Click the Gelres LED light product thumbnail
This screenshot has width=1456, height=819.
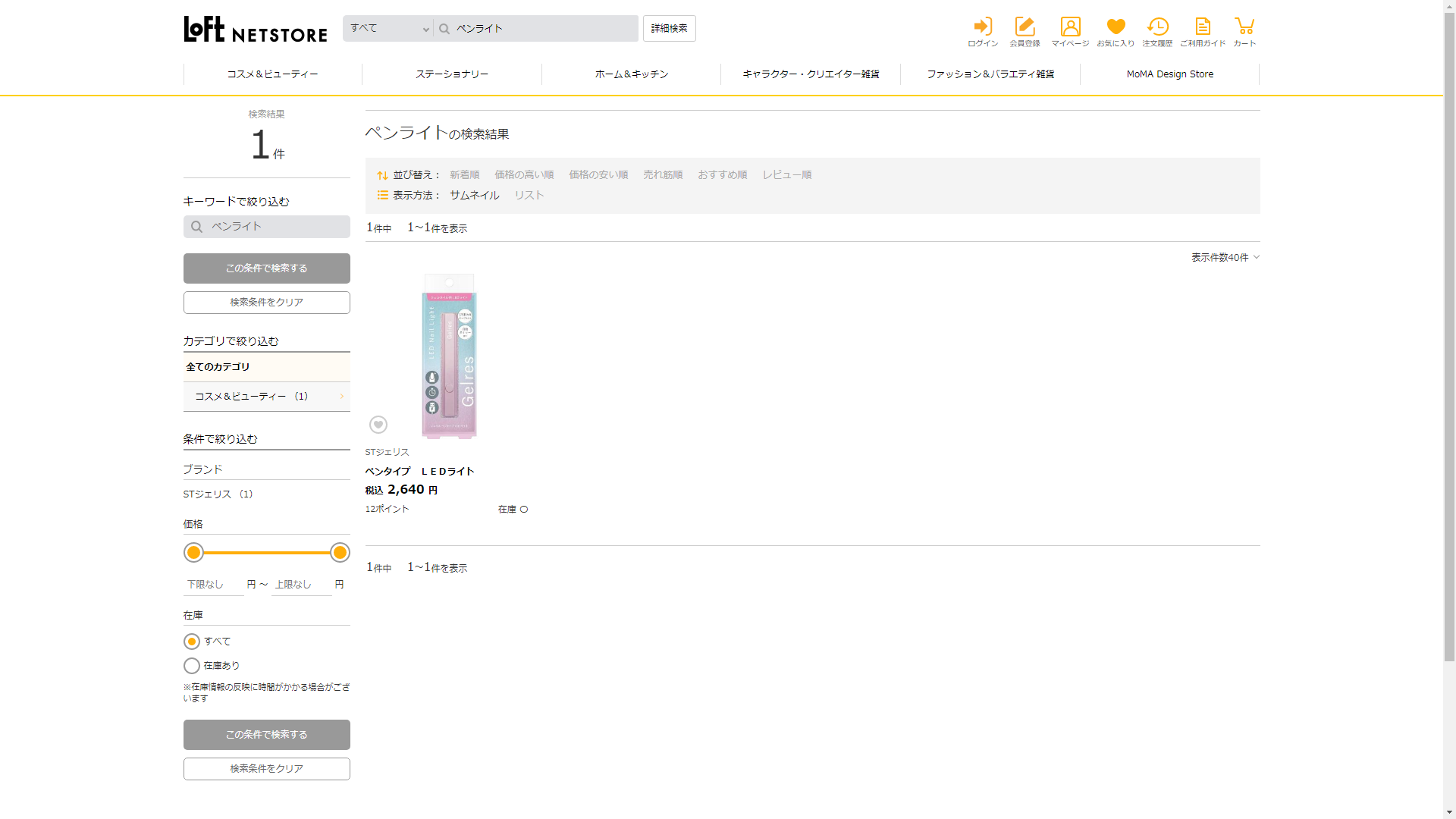click(x=449, y=356)
